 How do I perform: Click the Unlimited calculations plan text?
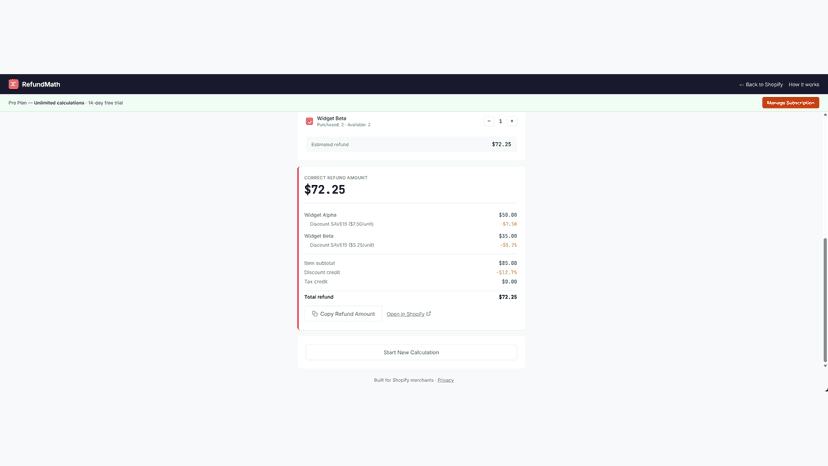point(59,103)
